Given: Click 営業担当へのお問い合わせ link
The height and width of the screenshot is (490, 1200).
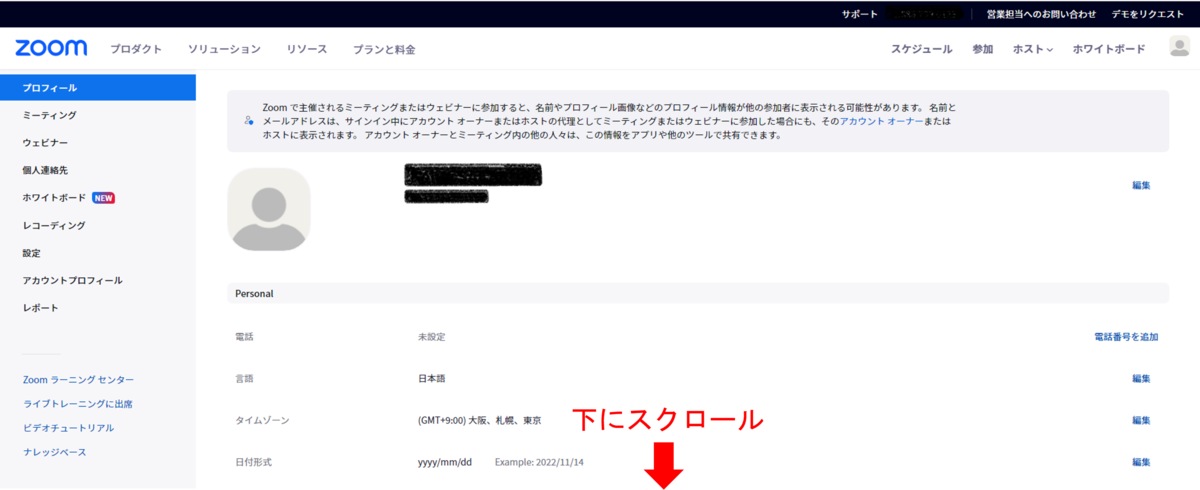Looking at the screenshot, I should point(1040,14).
